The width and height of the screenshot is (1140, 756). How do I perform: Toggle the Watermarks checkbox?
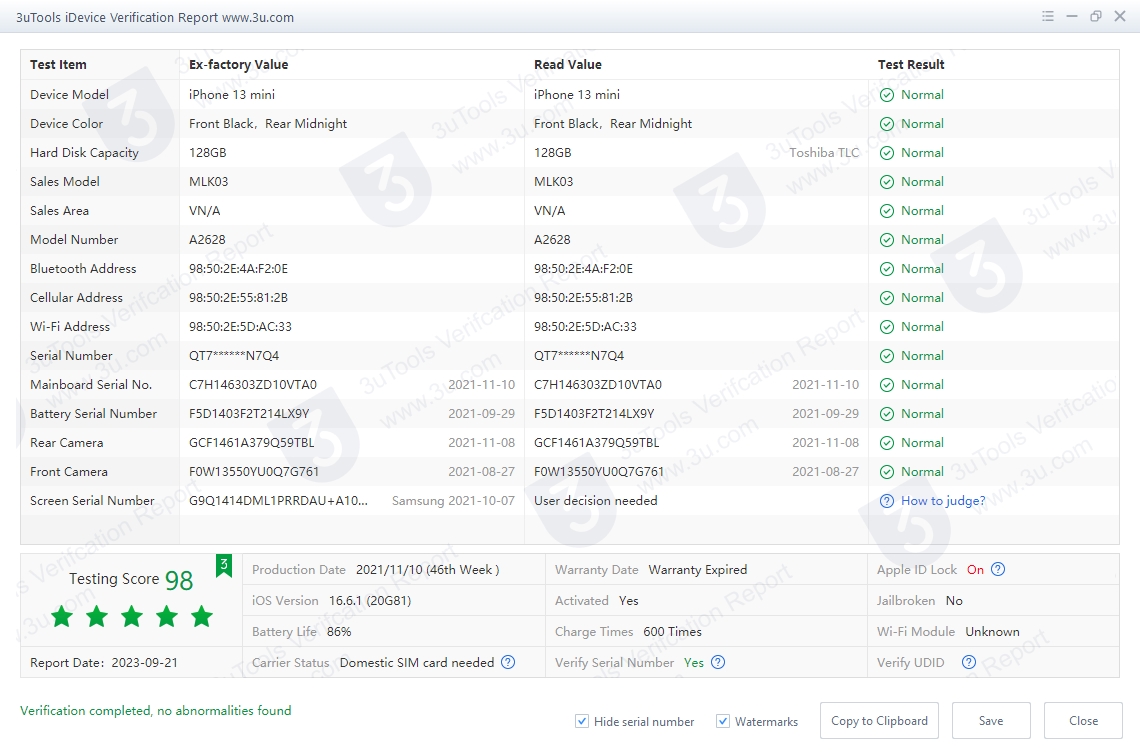pyautogui.click(x=723, y=721)
